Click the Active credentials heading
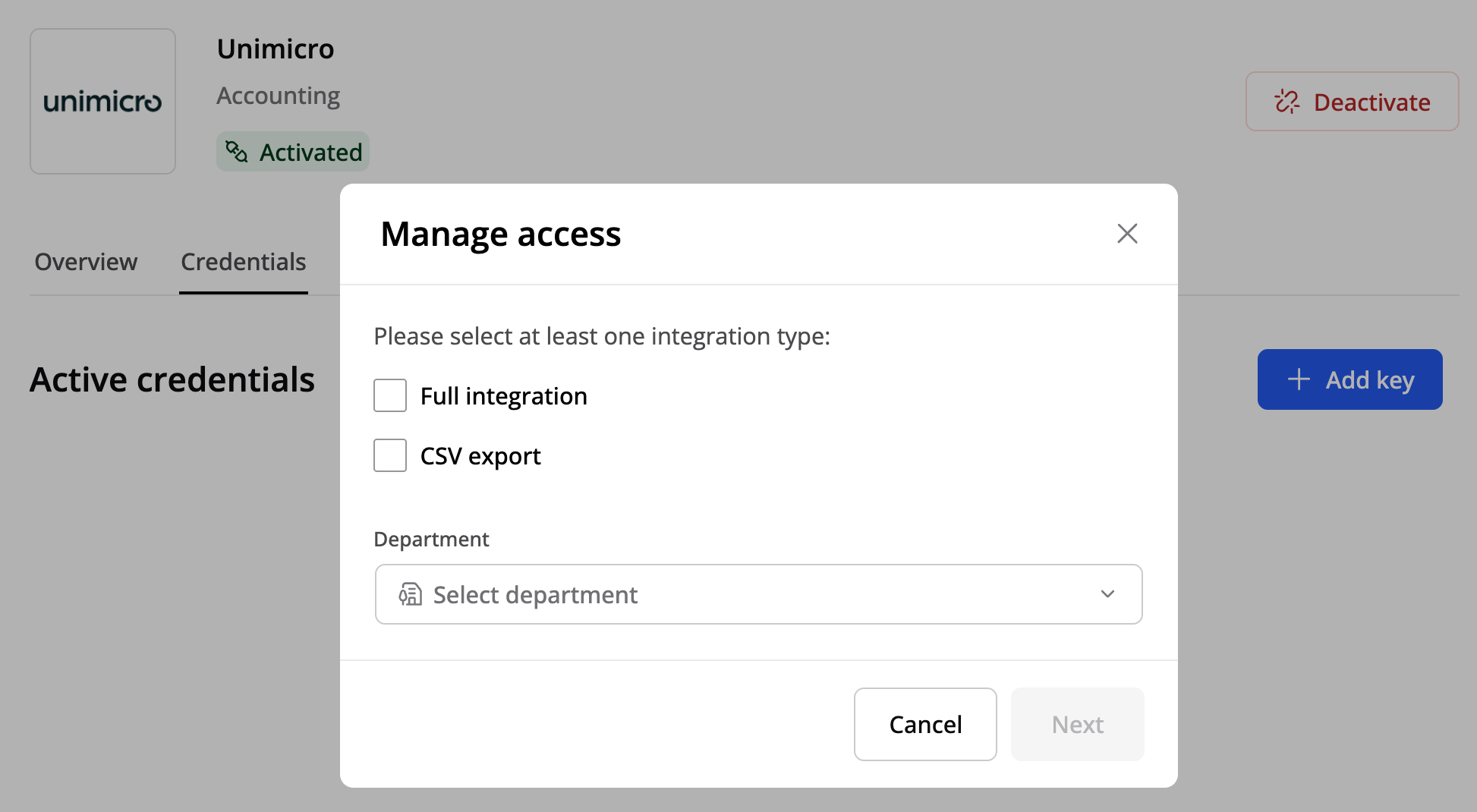 [172, 379]
